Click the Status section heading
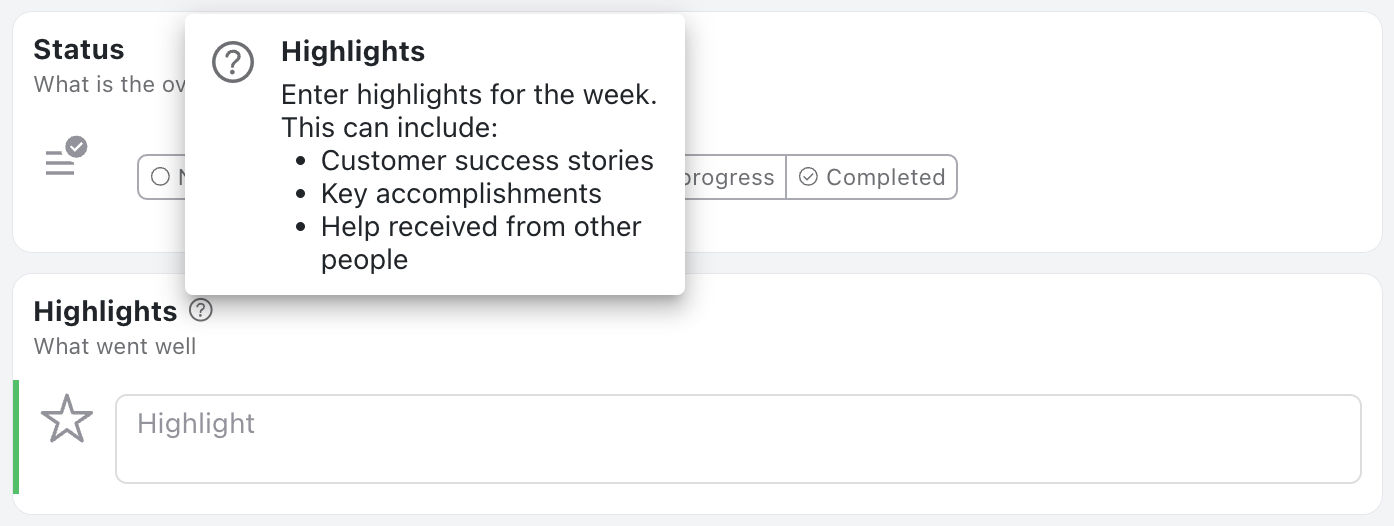Screen dimensions: 1394x526 pos(79,49)
